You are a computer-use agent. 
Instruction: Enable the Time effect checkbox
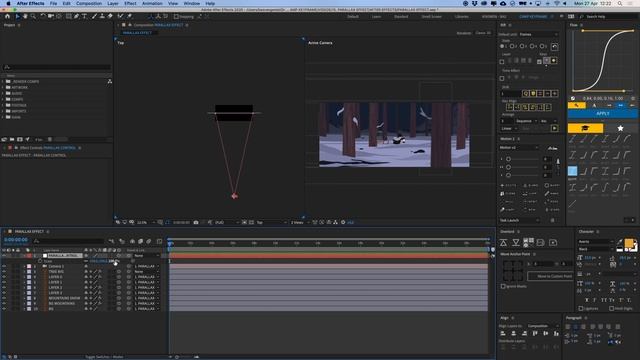[x=502, y=78]
